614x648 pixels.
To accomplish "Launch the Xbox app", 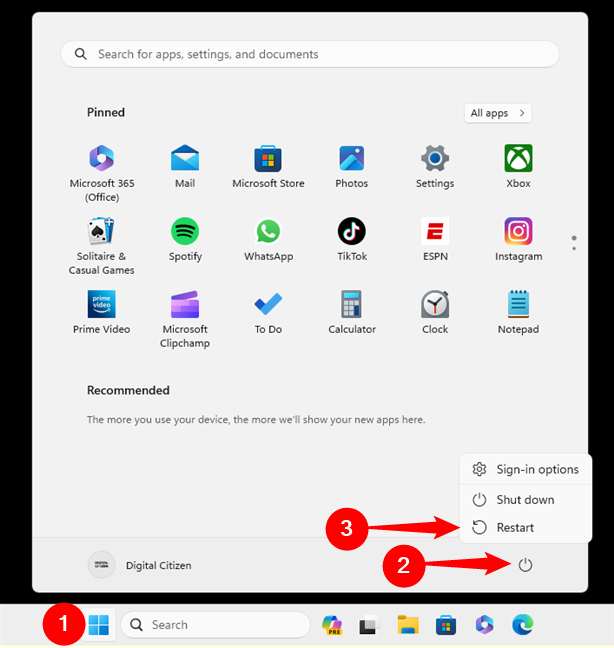I will 518,166.
